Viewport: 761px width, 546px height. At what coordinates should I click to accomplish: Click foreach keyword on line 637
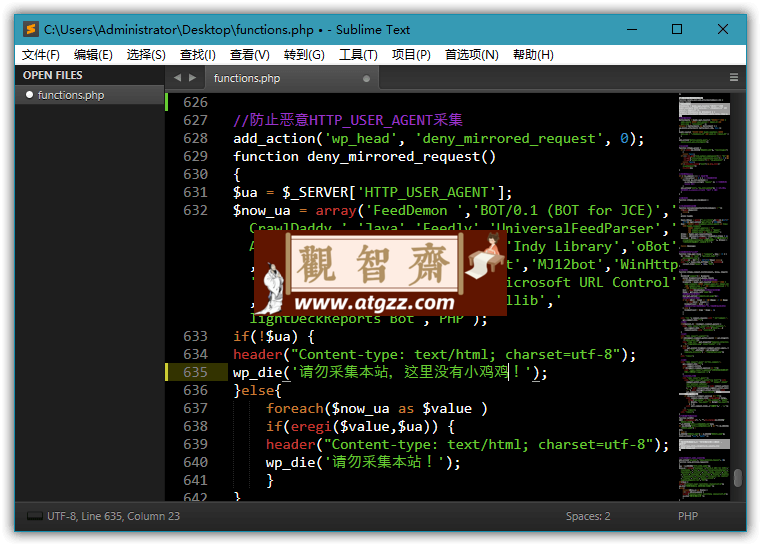[294, 409]
